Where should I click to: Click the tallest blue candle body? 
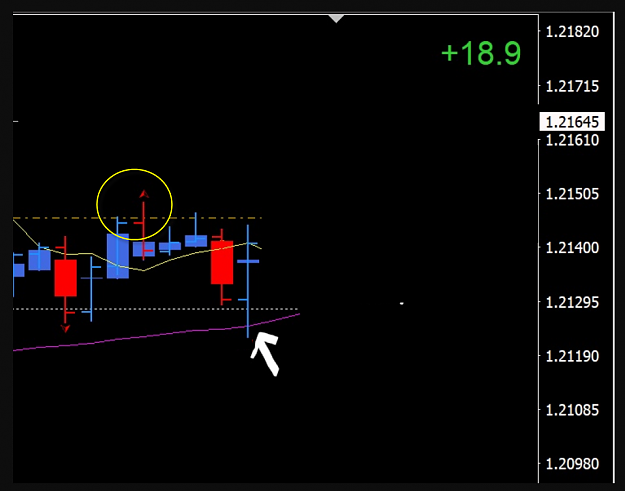118,256
